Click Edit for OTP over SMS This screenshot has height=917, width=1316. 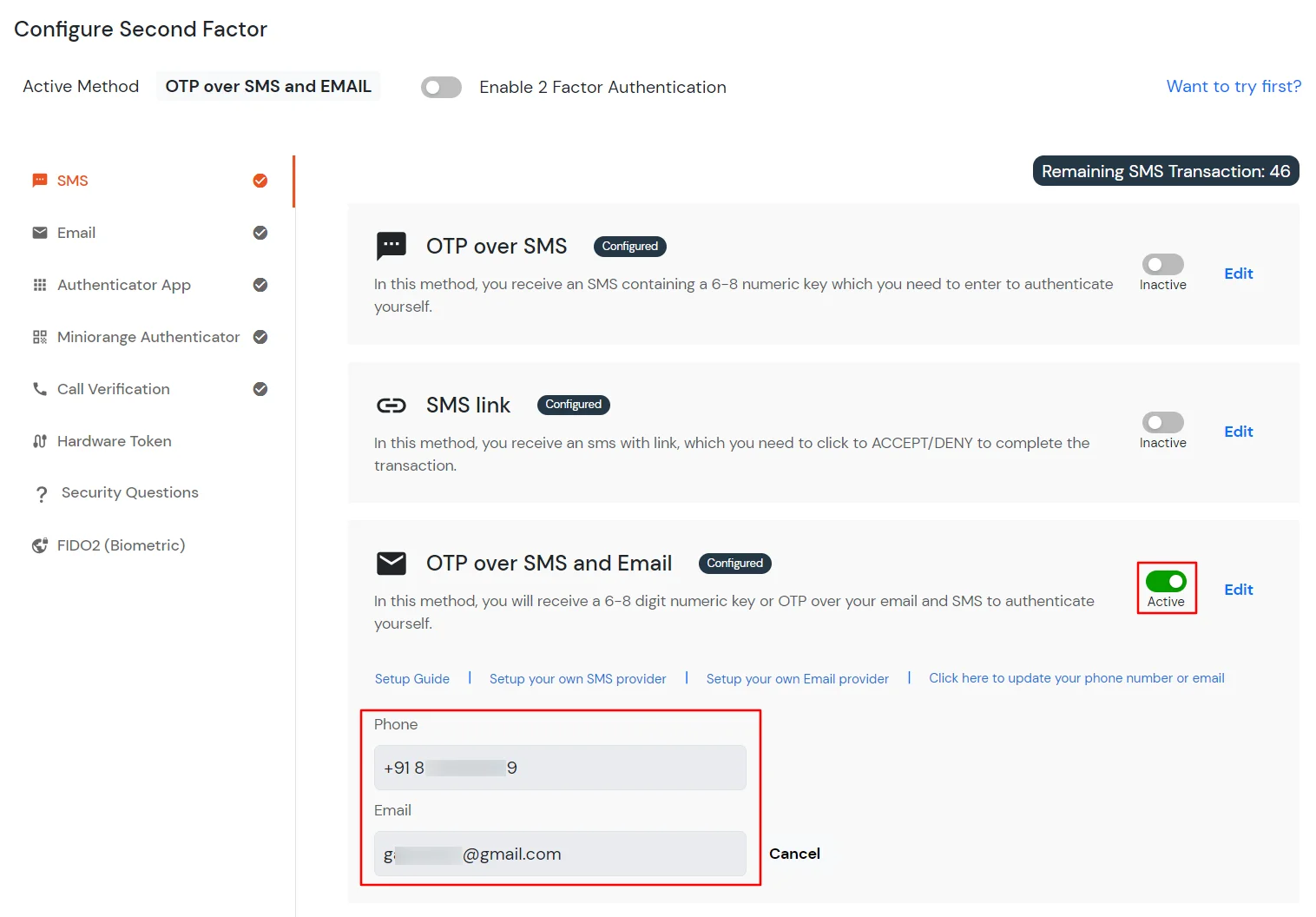1238,274
